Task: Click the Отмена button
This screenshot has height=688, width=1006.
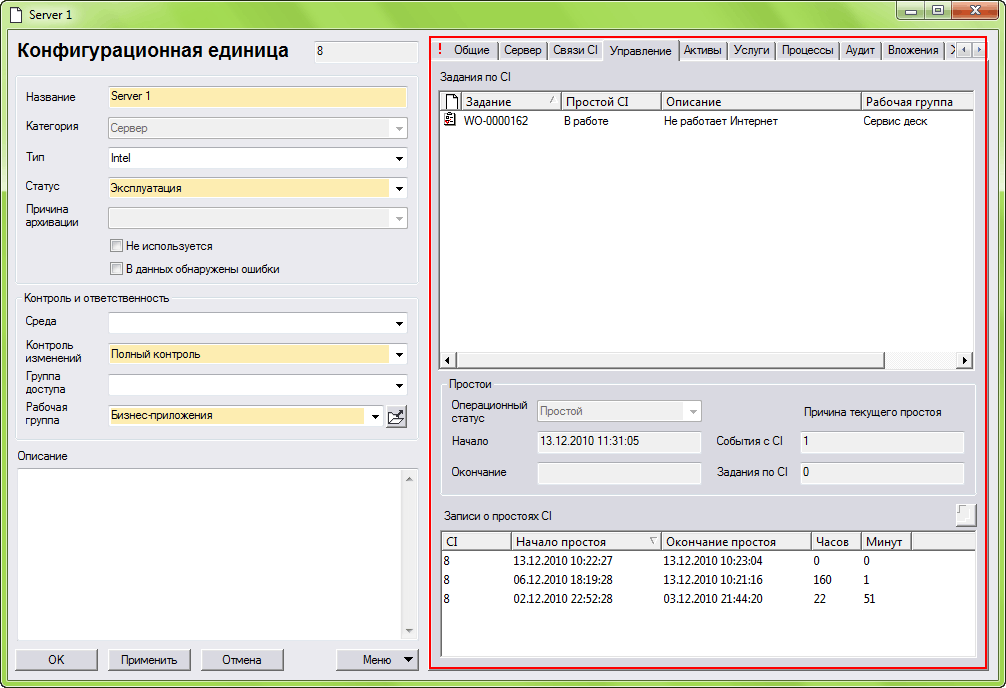Action: coord(242,660)
